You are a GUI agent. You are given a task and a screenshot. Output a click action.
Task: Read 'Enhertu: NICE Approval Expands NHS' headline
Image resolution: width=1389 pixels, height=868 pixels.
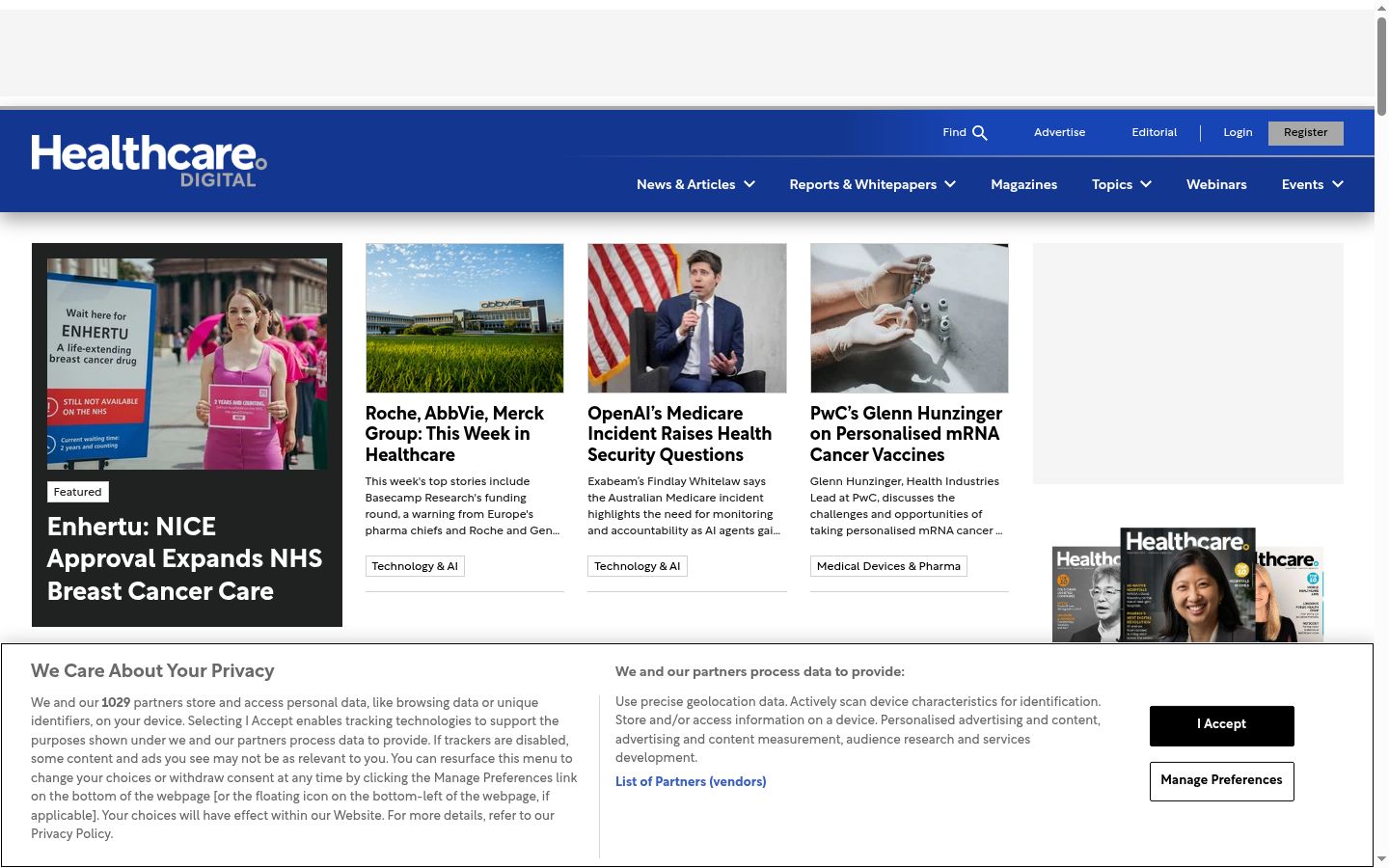(184, 558)
